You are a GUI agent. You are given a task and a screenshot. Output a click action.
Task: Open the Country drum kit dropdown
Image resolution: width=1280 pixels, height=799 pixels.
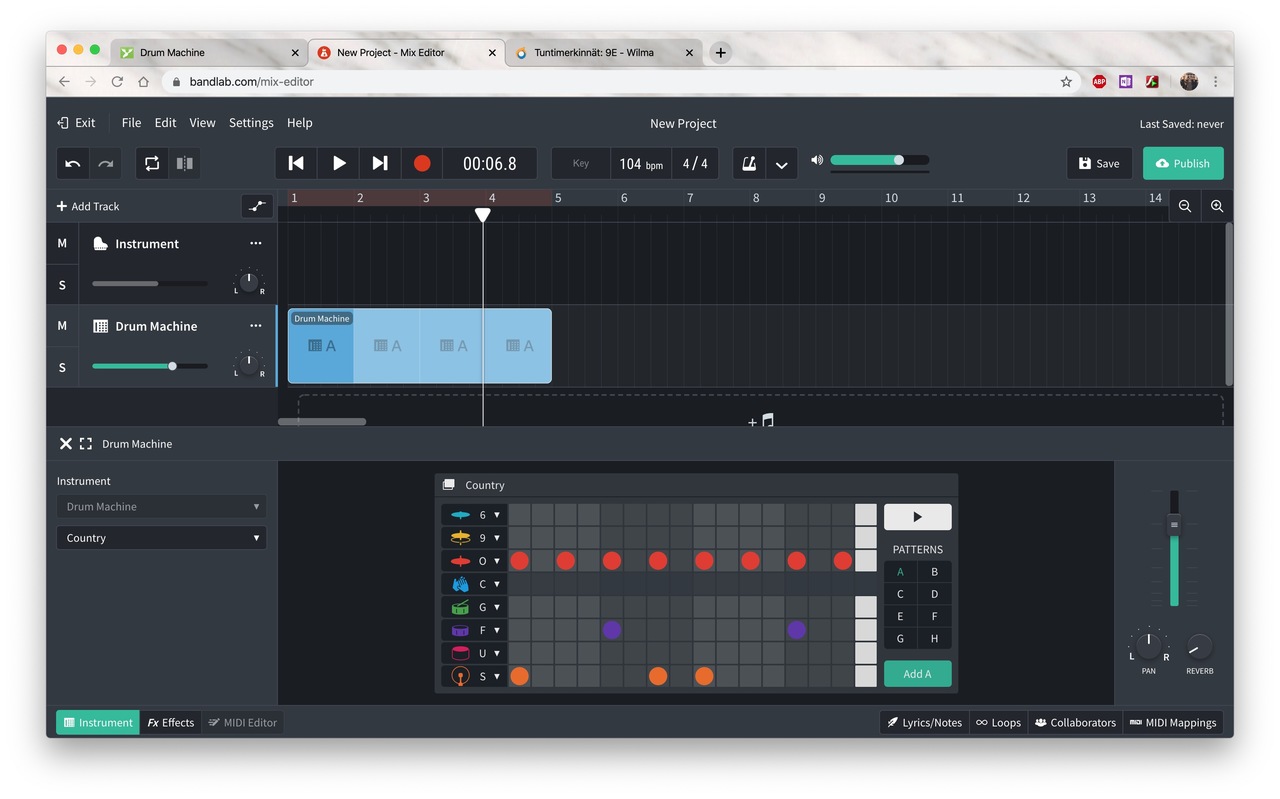click(x=161, y=538)
